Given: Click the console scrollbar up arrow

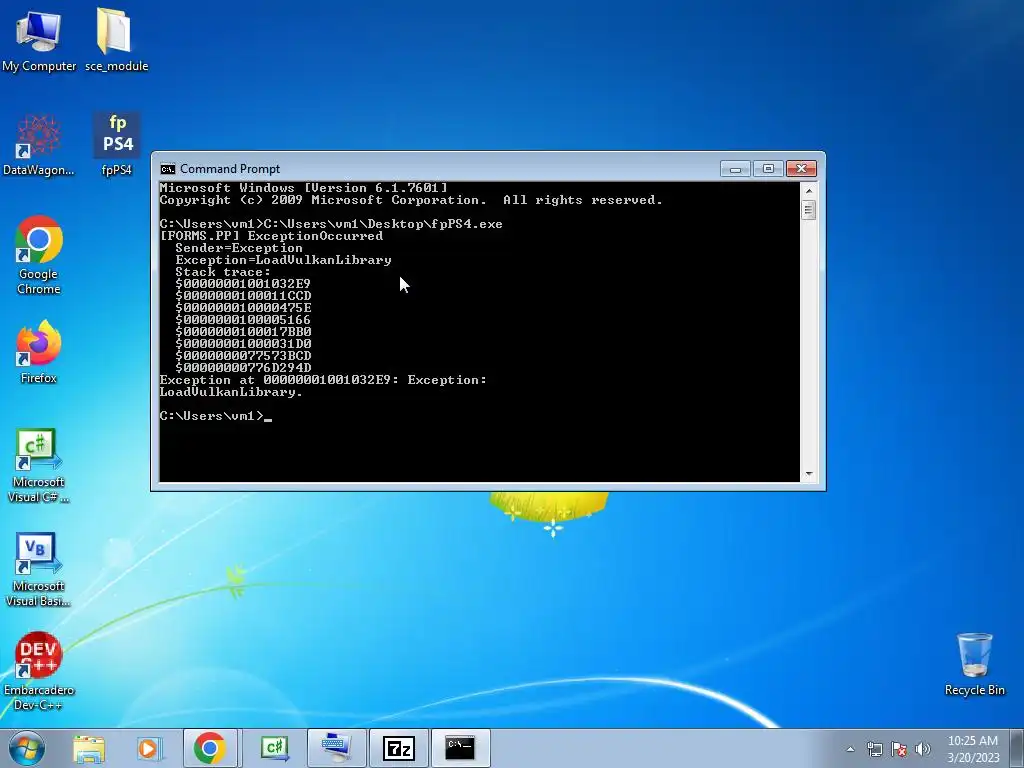Looking at the screenshot, I should pyautogui.click(x=808, y=191).
